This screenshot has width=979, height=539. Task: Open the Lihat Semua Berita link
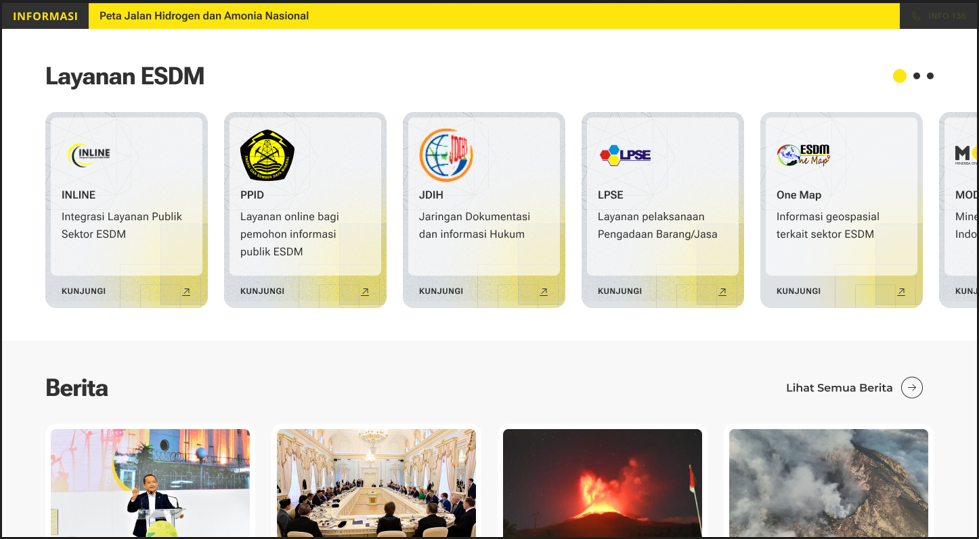click(x=838, y=388)
